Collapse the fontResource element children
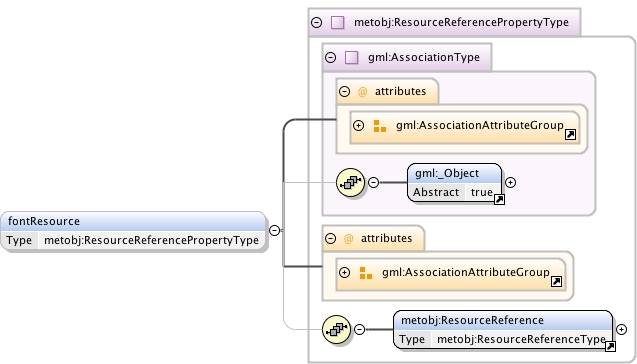637x364 pixels. coord(275,230)
